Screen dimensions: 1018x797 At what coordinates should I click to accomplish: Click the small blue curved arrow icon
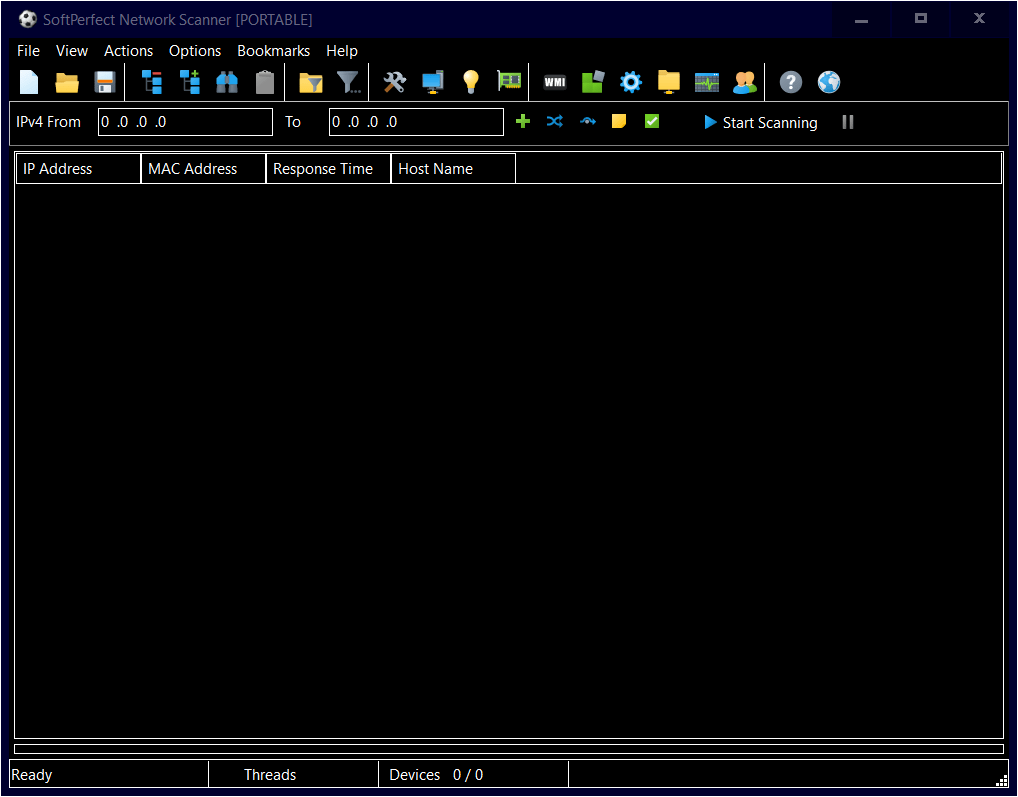[588, 121]
